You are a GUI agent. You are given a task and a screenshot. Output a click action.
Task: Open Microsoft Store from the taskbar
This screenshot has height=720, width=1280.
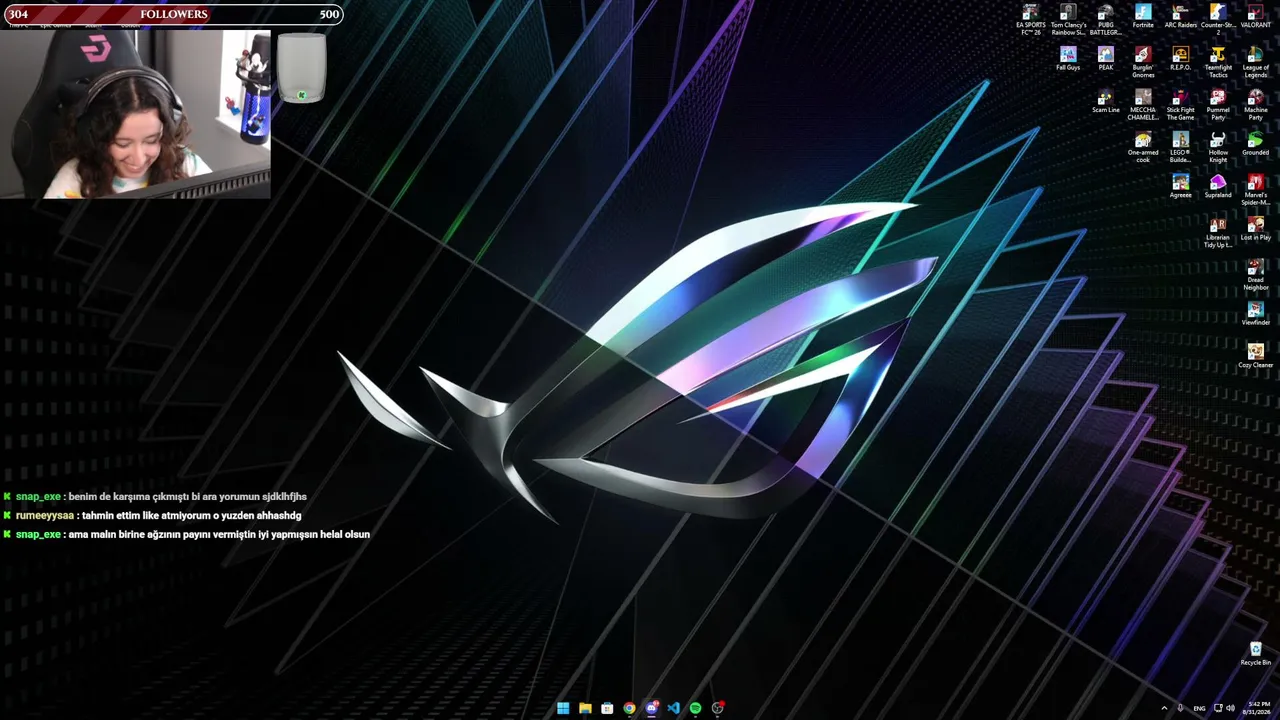click(607, 708)
